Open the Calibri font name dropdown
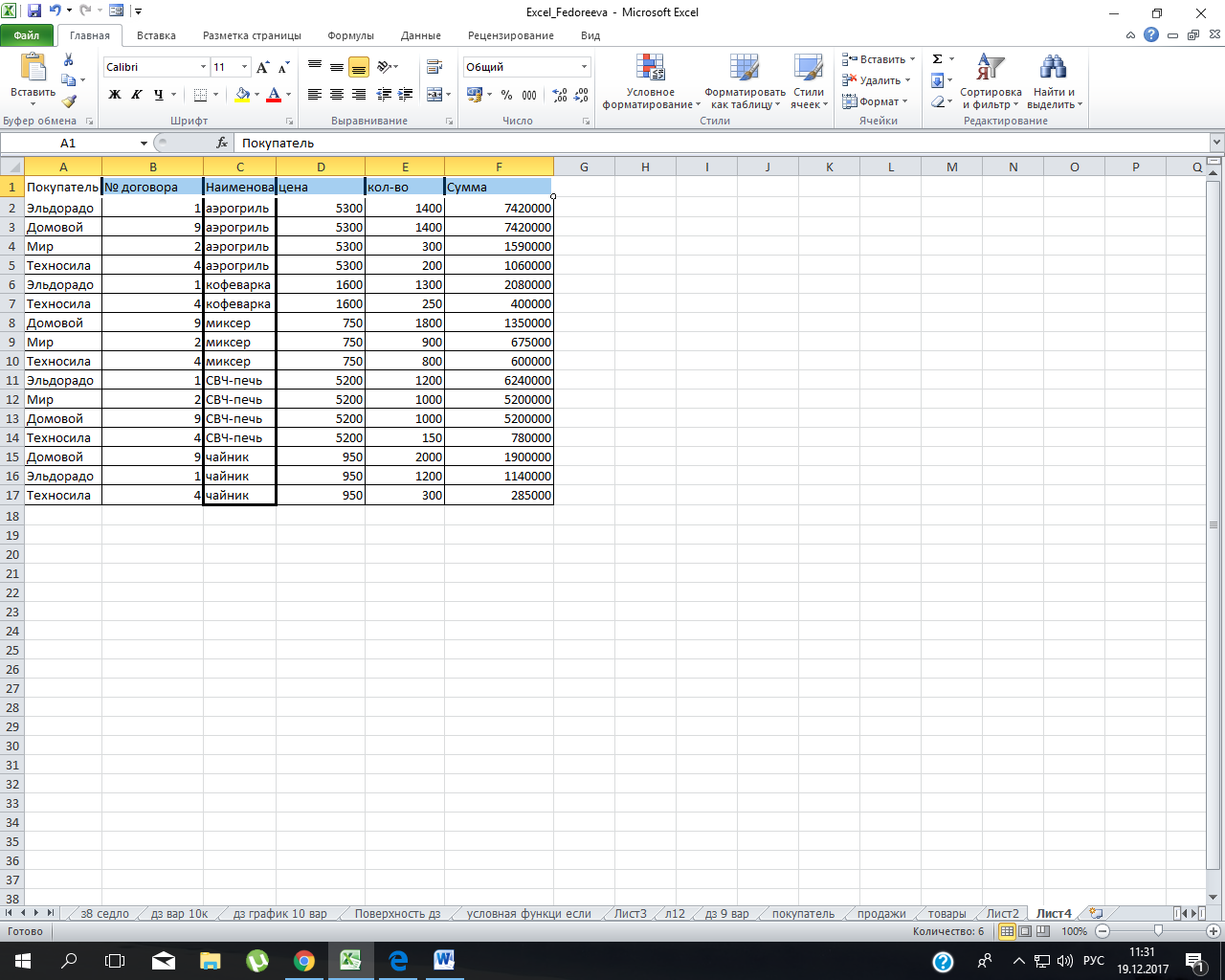Image resolution: width=1225 pixels, height=980 pixels. pyautogui.click(x=203, y=67)
